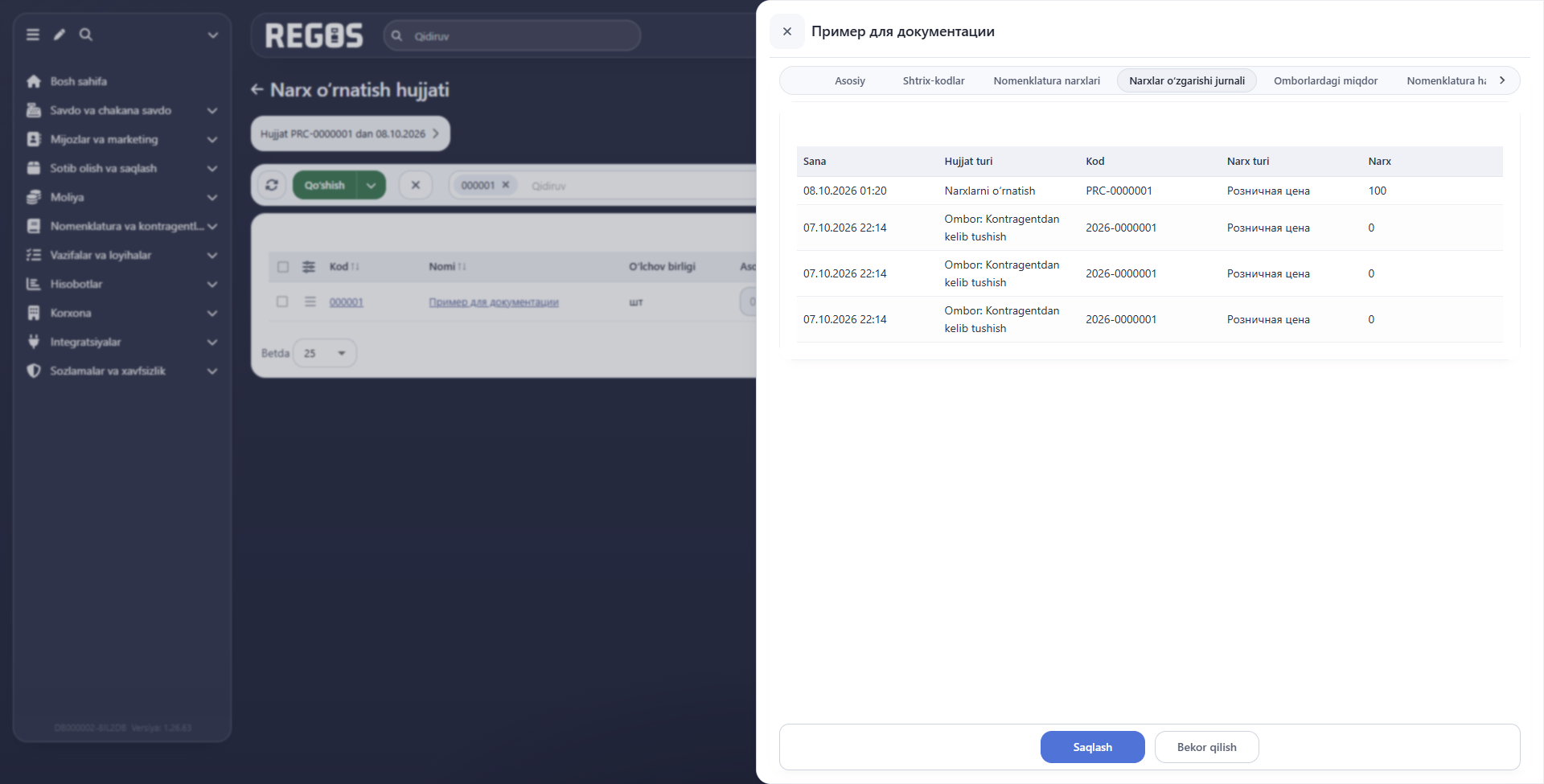Click the Vazifalar va loyihalar list icon
This screenshot has width=1544, height=784.
coord(34,255)
